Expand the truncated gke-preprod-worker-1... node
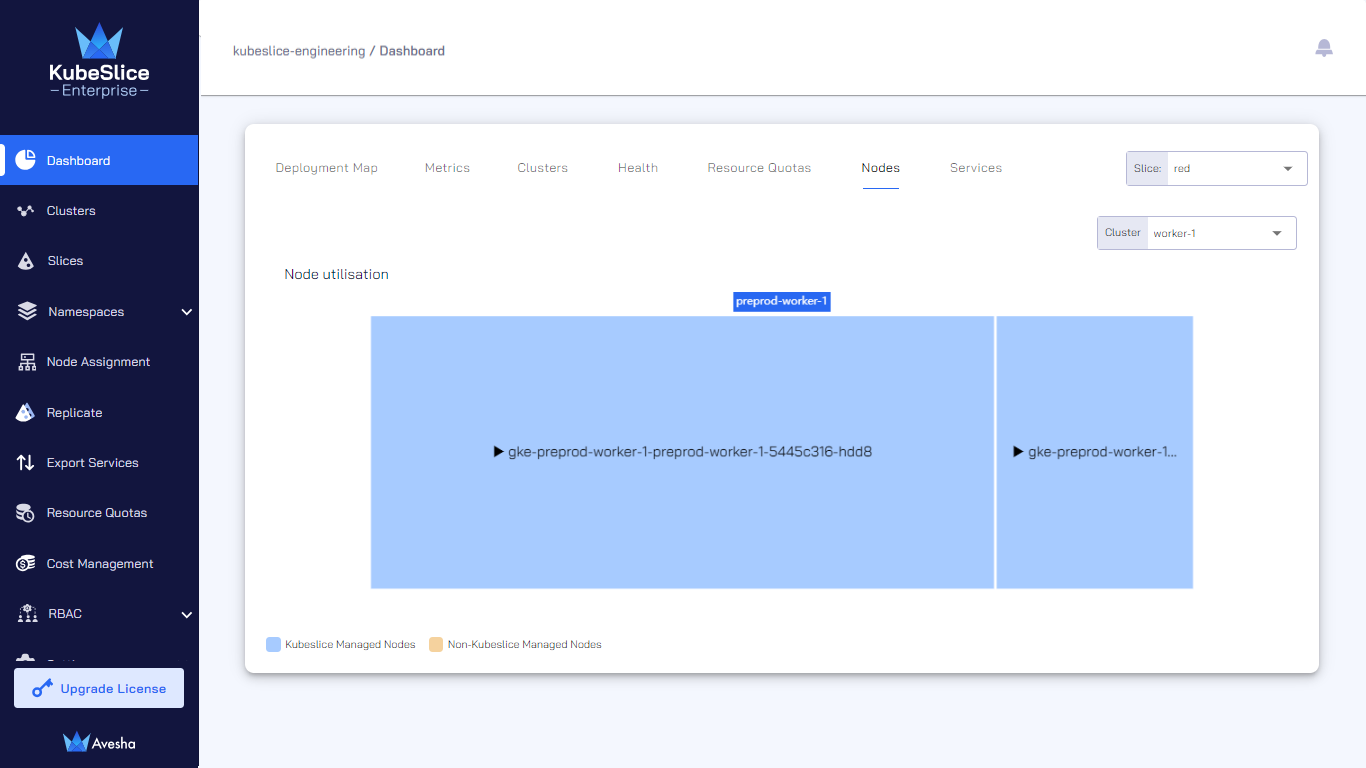1366x768 pixels. coord(1095,452)
